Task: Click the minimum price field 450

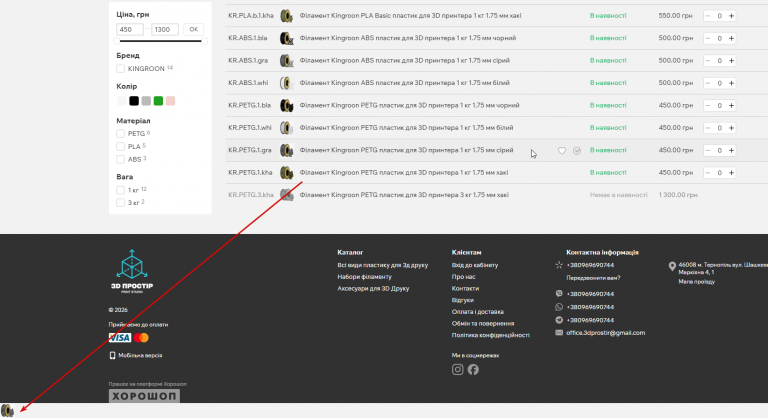Action: (x=130, y=29)
